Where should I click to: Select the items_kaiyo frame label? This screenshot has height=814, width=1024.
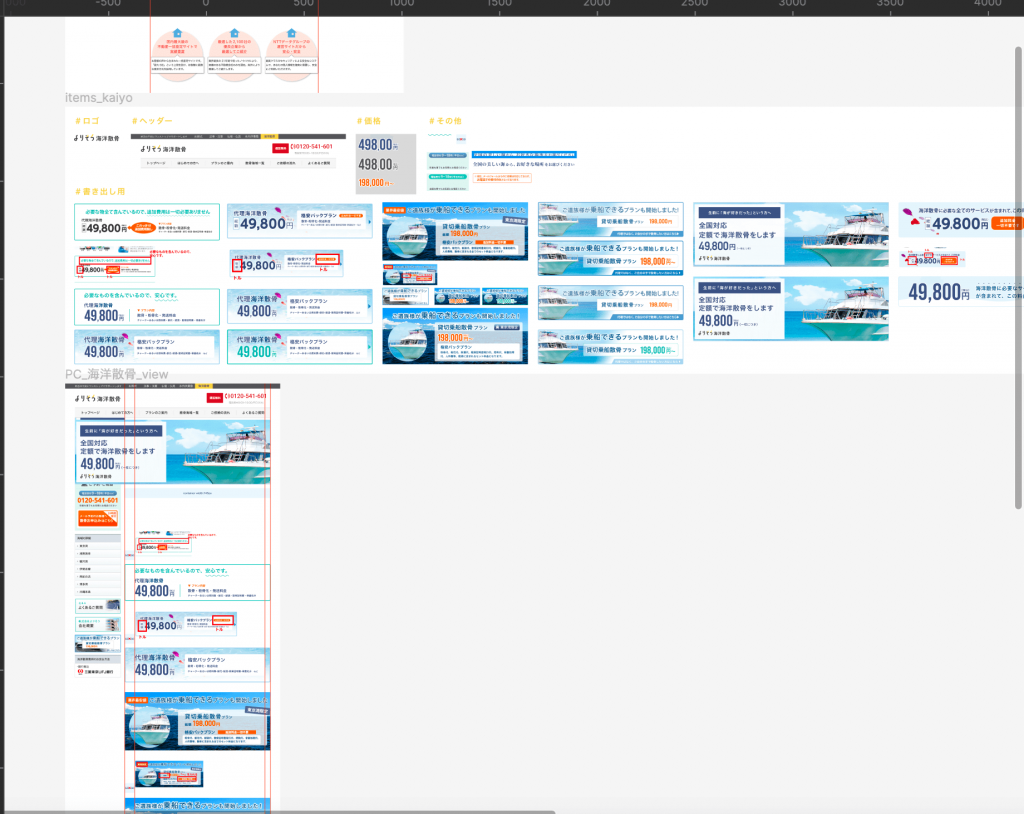click(x=99, y=98)
